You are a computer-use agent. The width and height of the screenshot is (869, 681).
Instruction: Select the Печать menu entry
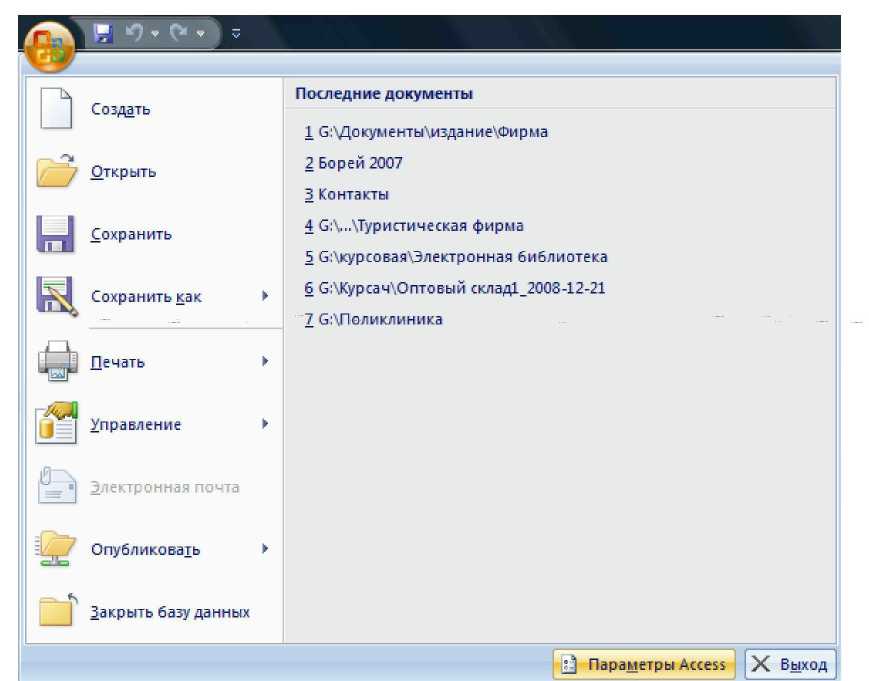pyautogui.click(x=154, y=362)
